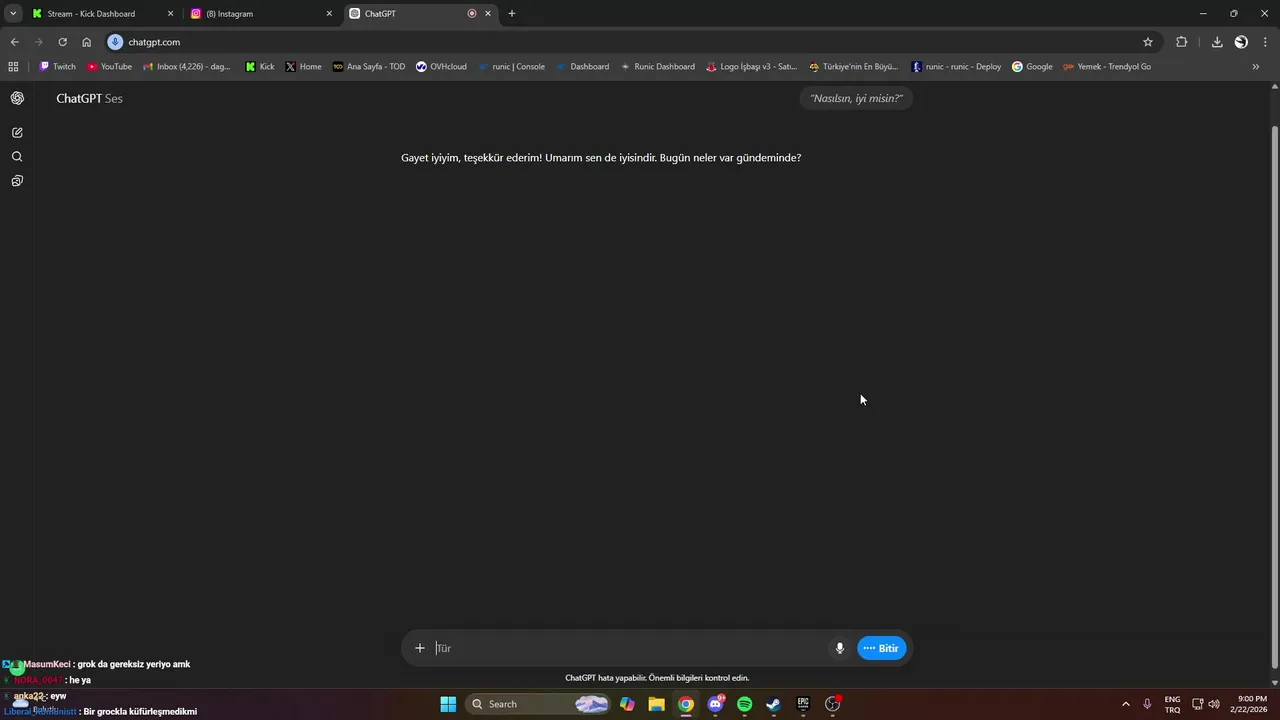The width and height of the screenshot is (1280, 720).
Task: Open the Windows Start menu
Action: (x=448, y=704)
